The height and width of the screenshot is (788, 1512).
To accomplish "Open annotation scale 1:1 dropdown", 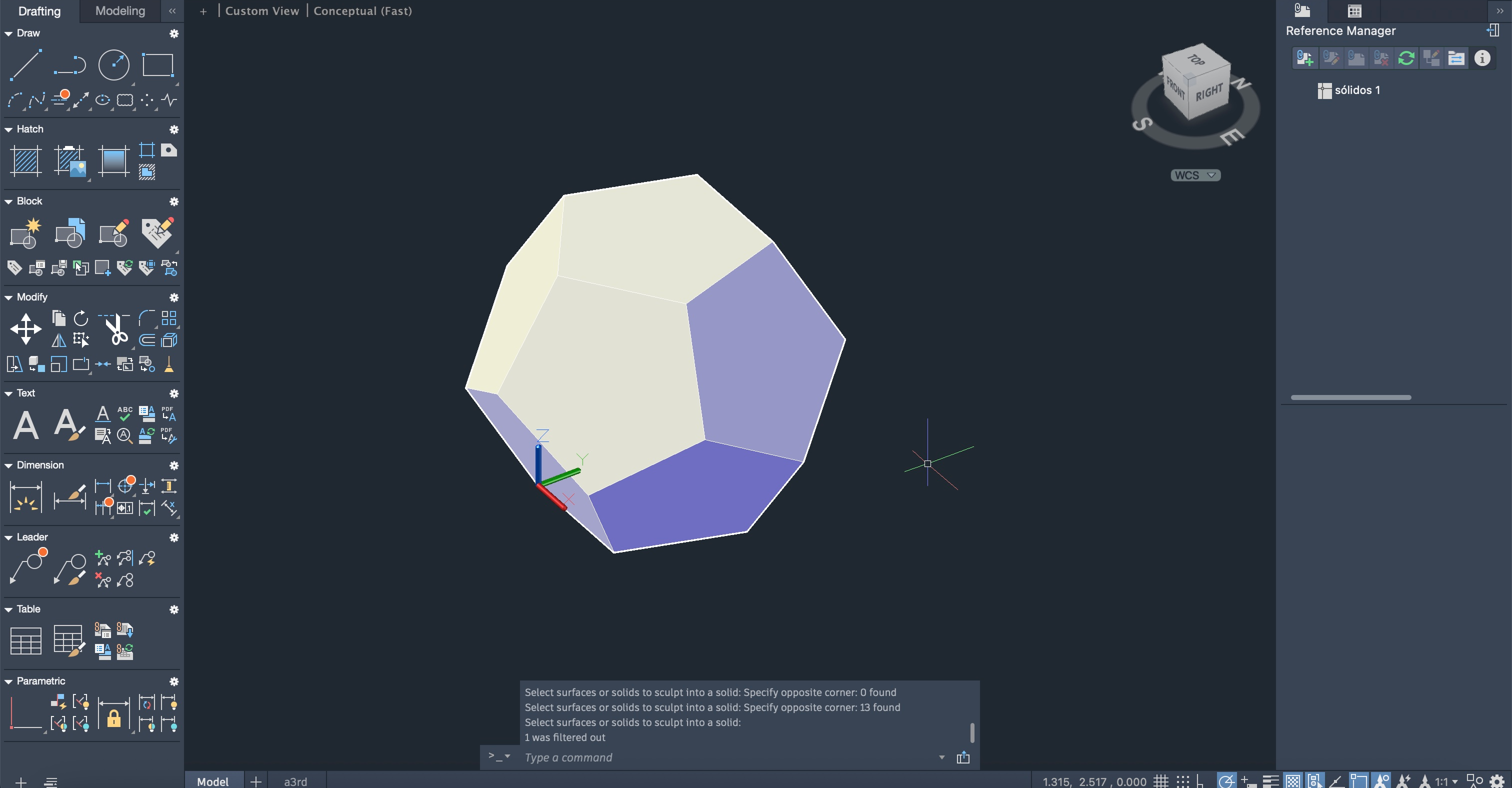I will [1446, 781].
